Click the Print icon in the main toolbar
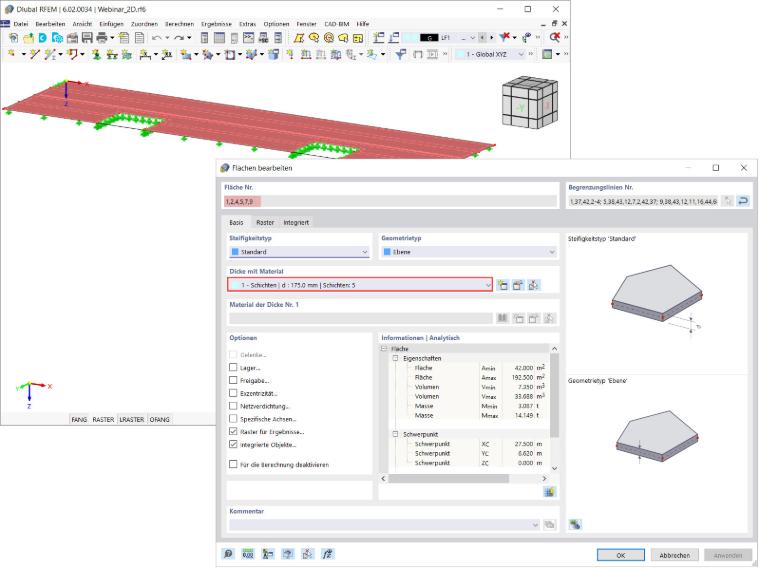This screenshot has width=760, height=570. point(102,37)
